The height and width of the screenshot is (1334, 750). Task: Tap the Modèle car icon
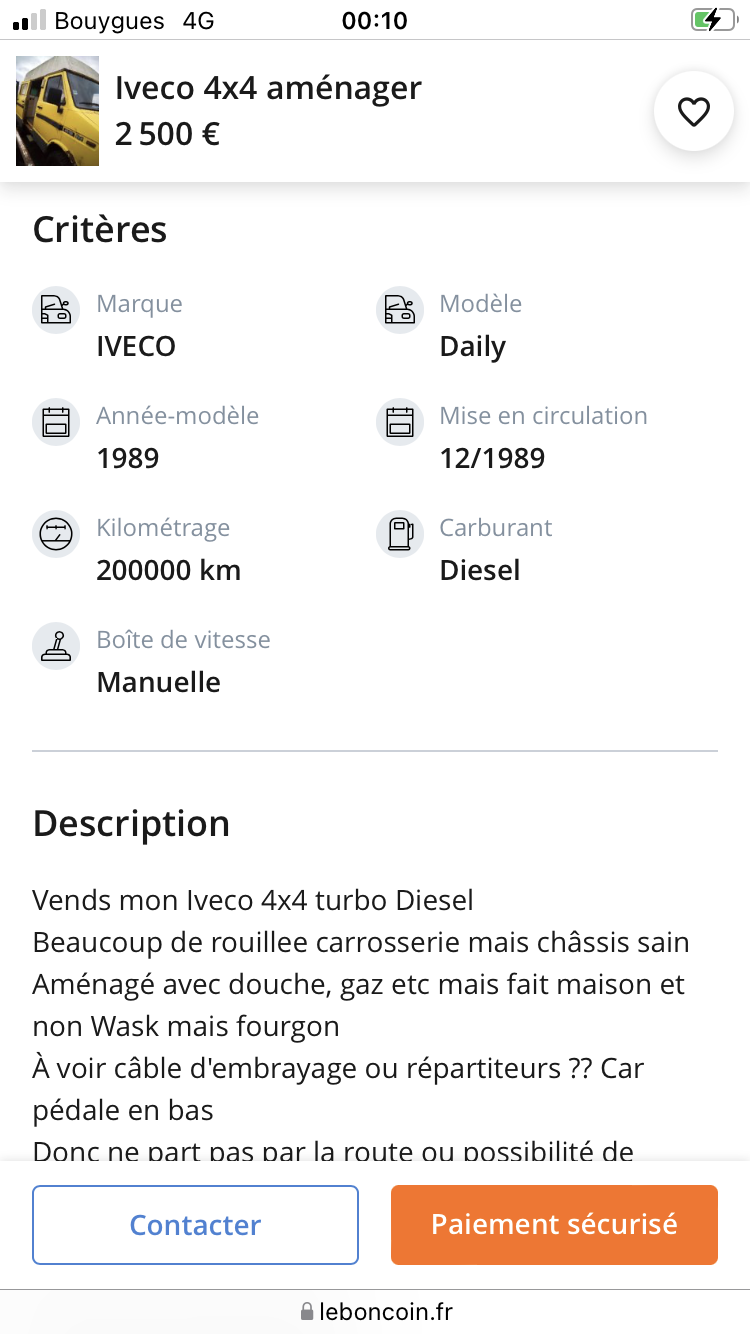point(400,310)
